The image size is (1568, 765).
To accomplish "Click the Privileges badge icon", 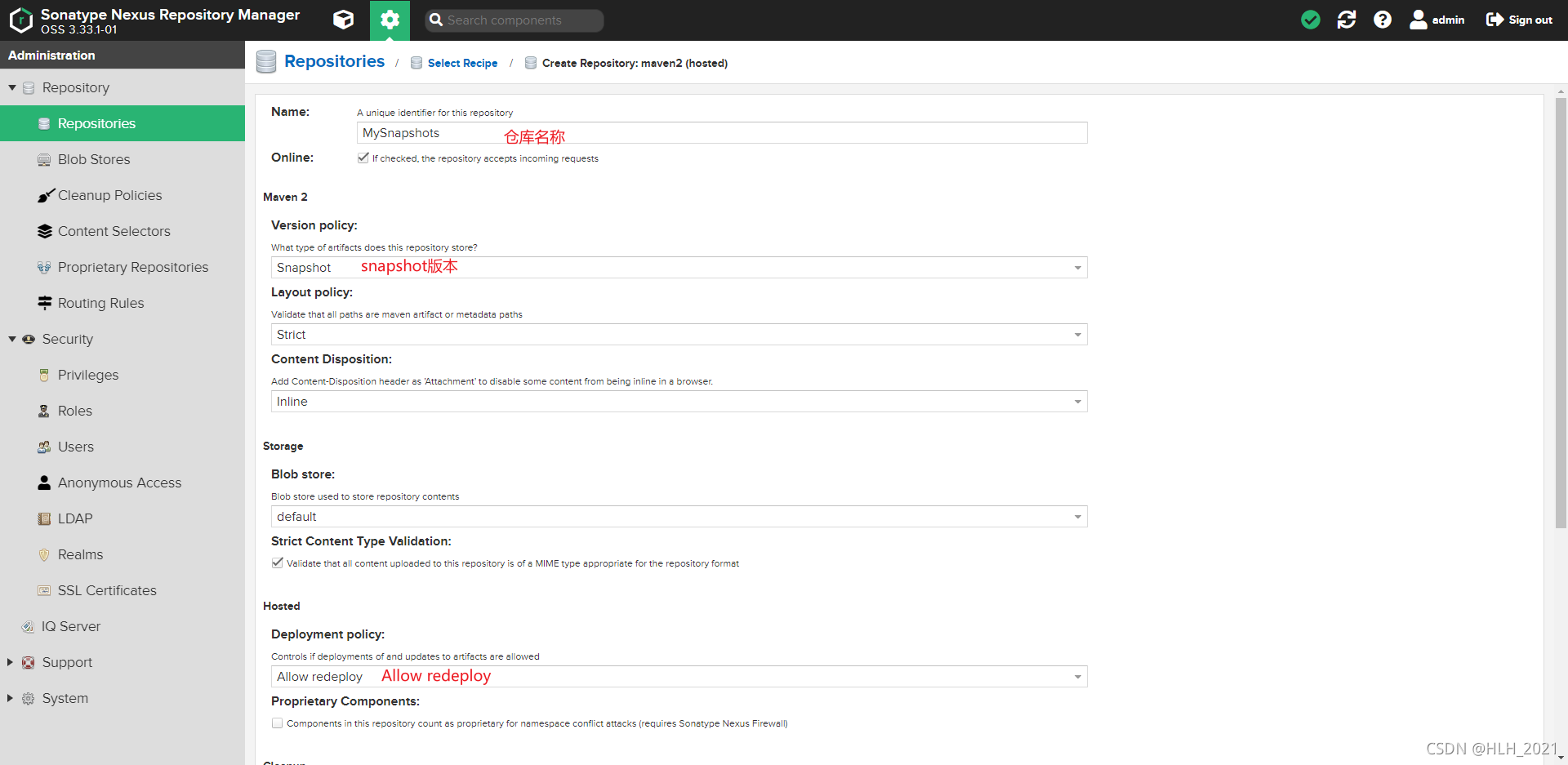I will point(44,376).
